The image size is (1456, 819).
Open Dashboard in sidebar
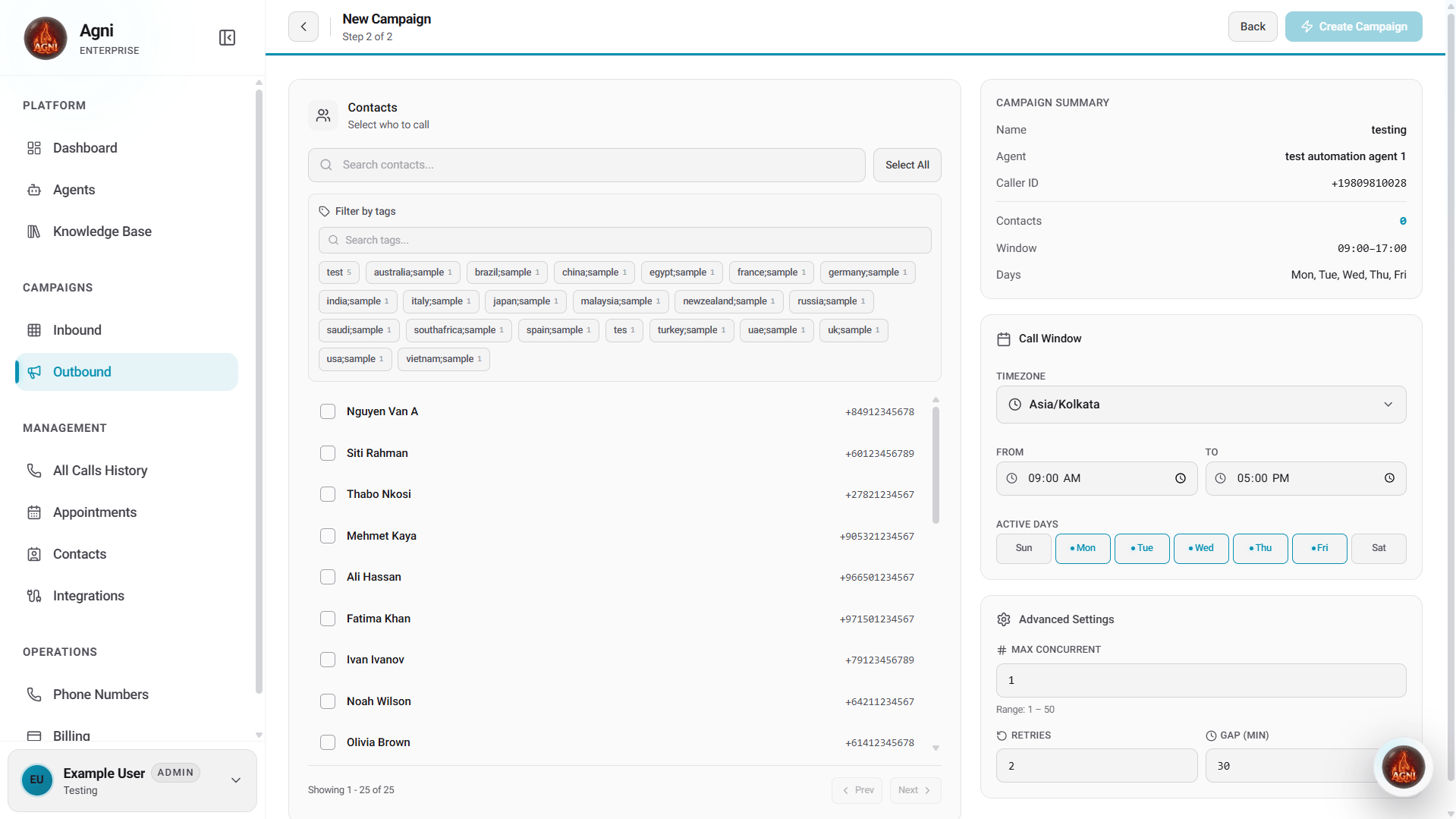[127, 148]
